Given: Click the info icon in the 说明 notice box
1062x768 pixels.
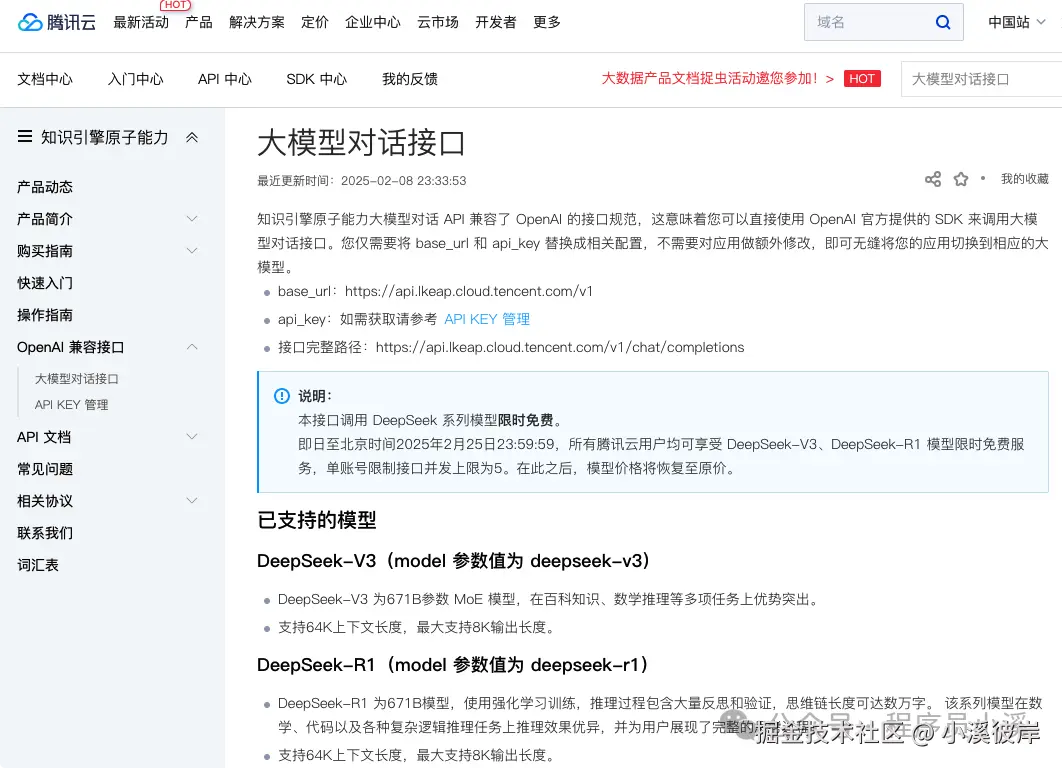Looking at the screenshot, I should tap(281, 396).
